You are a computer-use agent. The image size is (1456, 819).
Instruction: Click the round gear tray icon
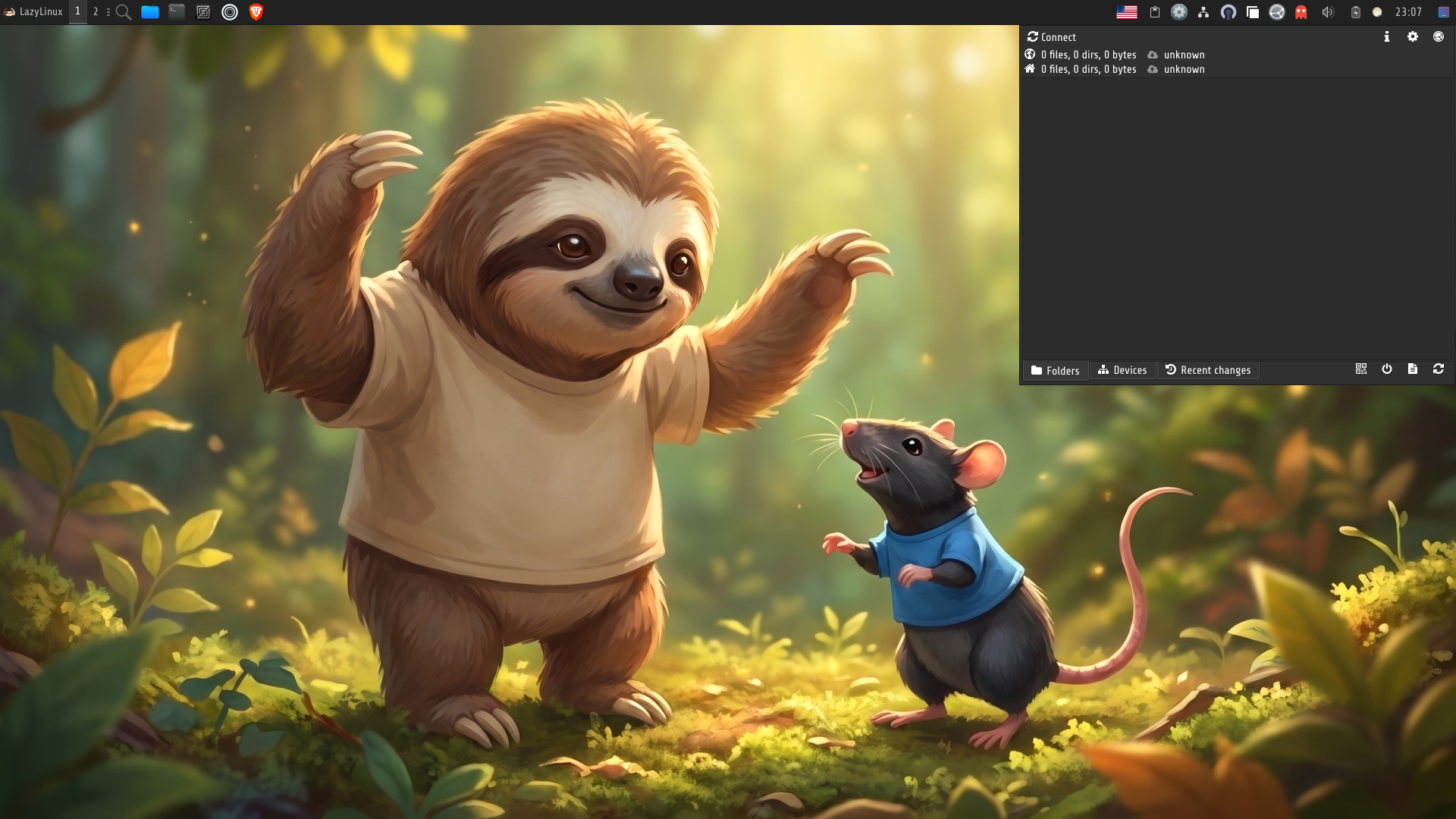pyautogui.click(x=1179, y=12)
